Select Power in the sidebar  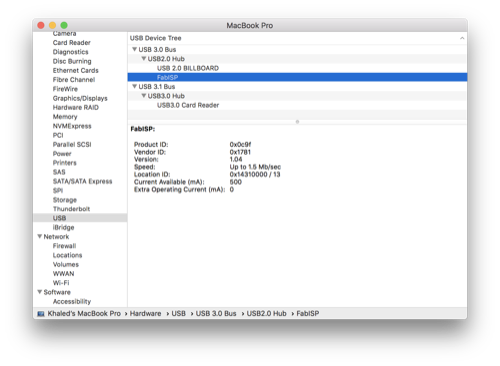point(62,154)
